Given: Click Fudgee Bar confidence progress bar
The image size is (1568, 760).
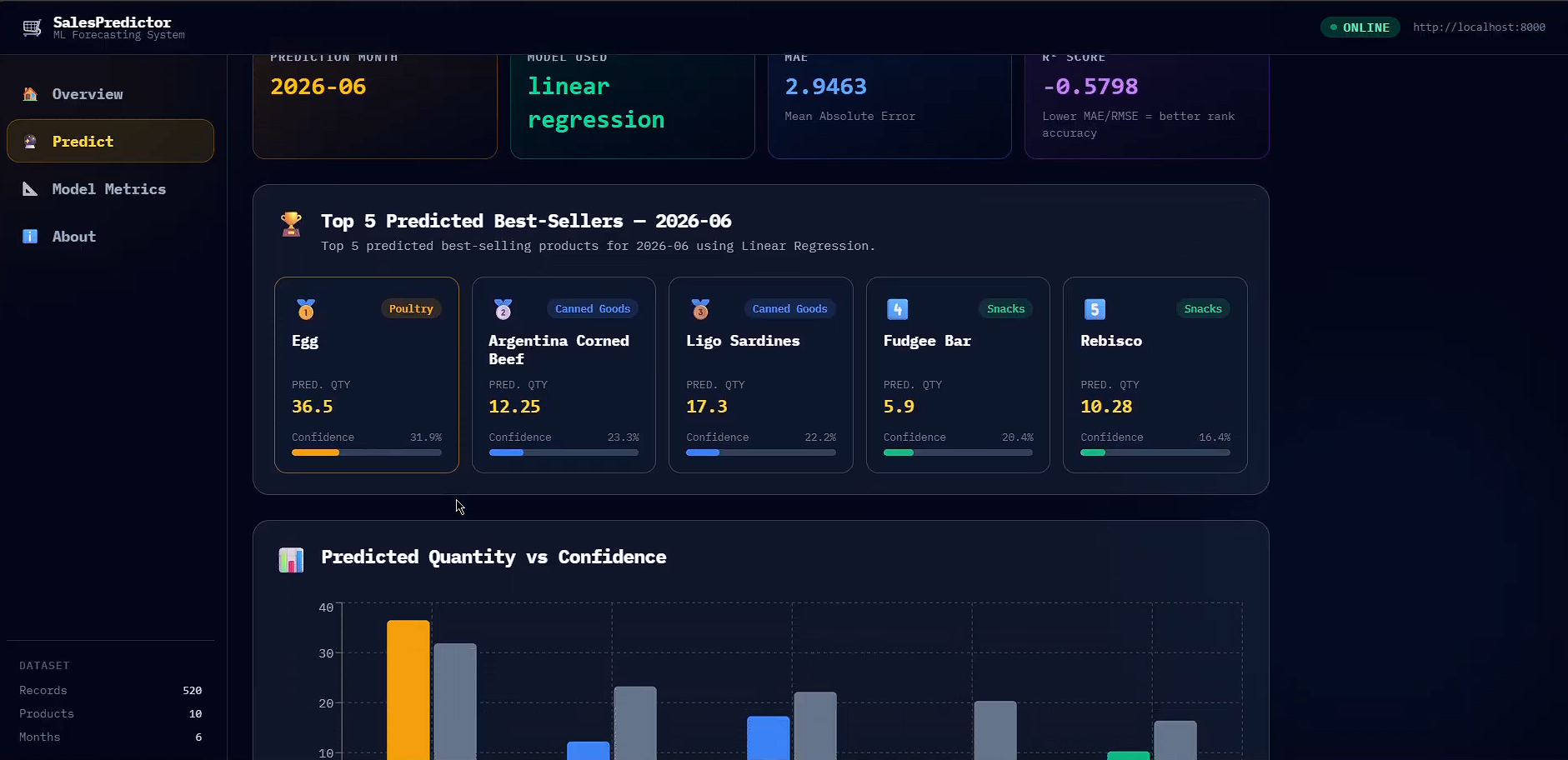Looking at the screenshot, I should pos(958,452).
